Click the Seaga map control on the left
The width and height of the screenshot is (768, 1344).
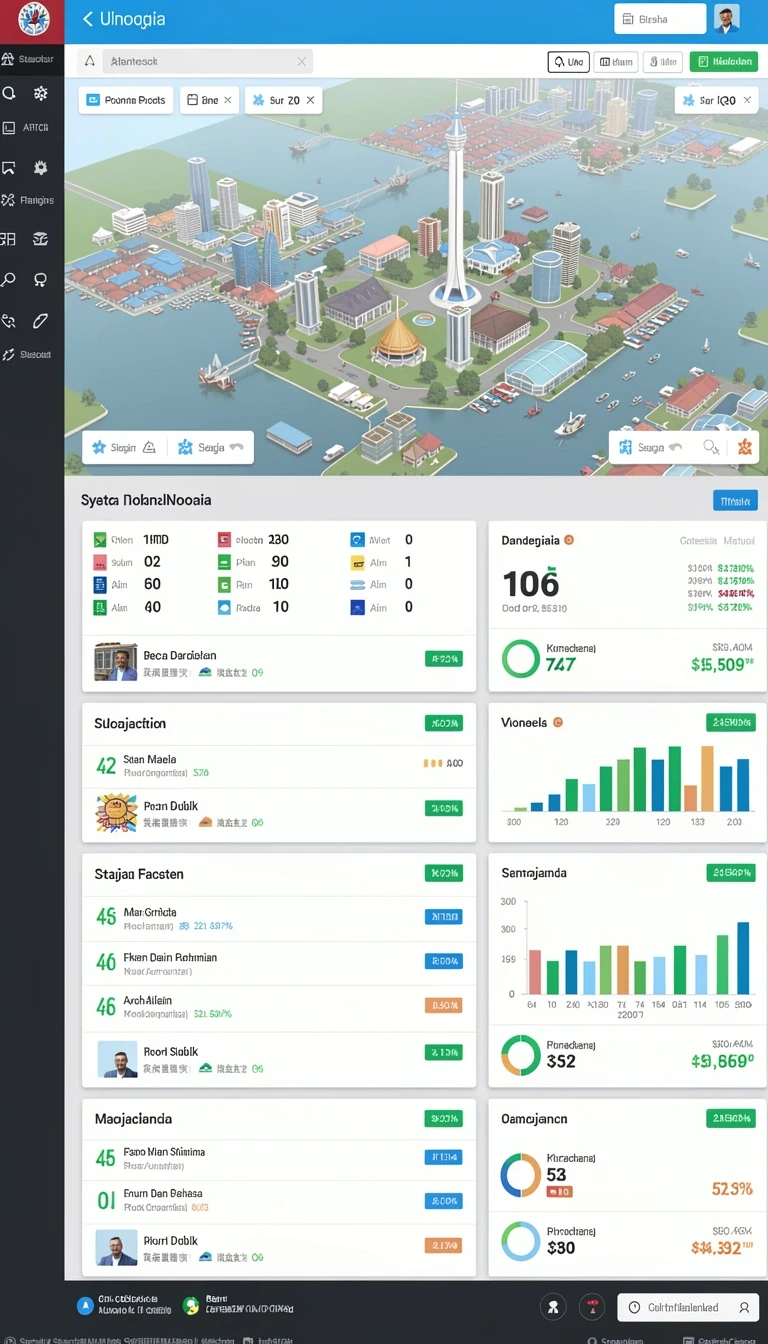pos(210,448)
